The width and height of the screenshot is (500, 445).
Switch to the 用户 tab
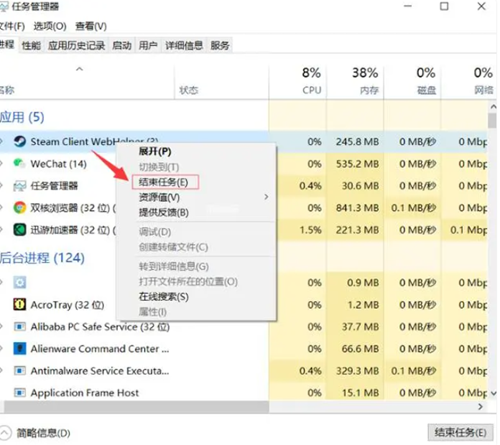click(148, 45)
